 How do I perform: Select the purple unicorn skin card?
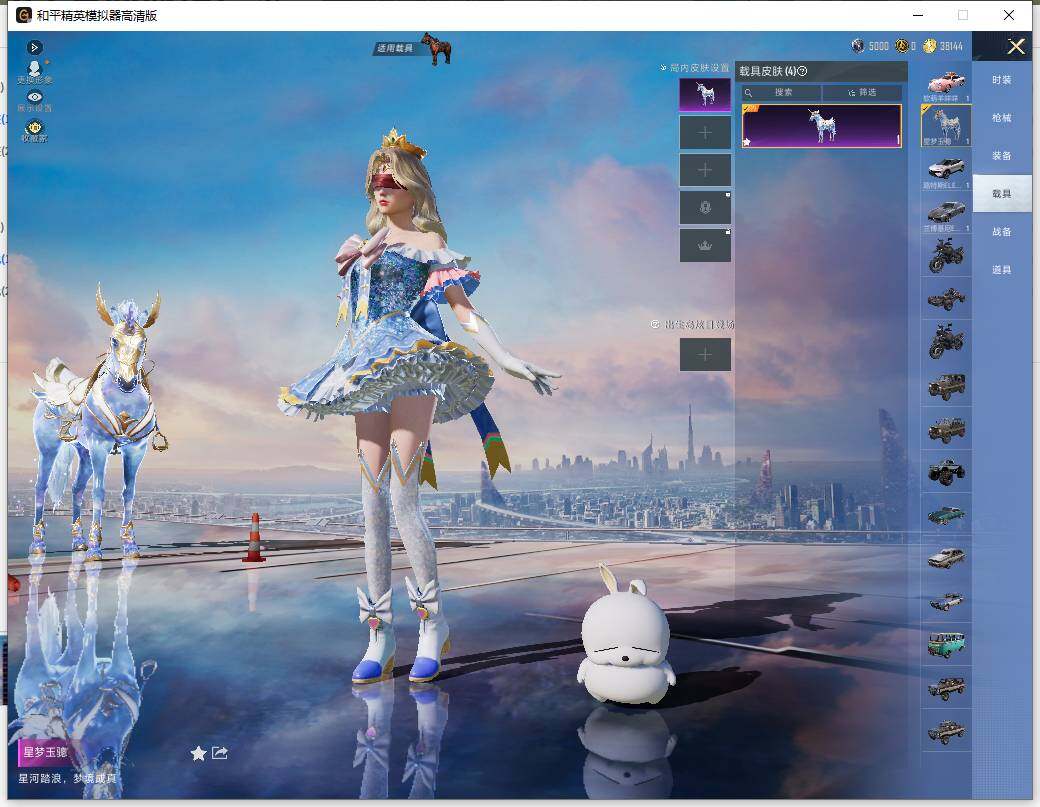click(x=821, y=125)
